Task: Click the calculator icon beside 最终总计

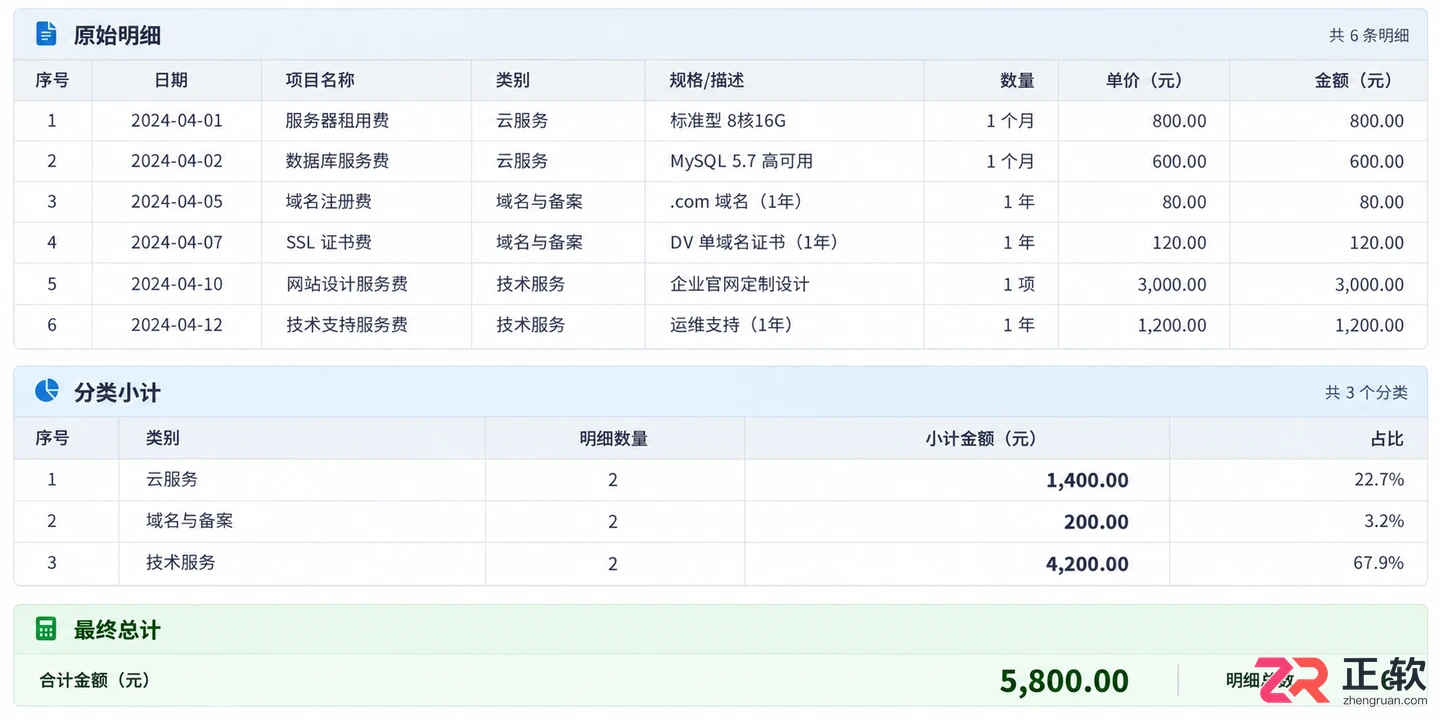Action: (46, 629)
